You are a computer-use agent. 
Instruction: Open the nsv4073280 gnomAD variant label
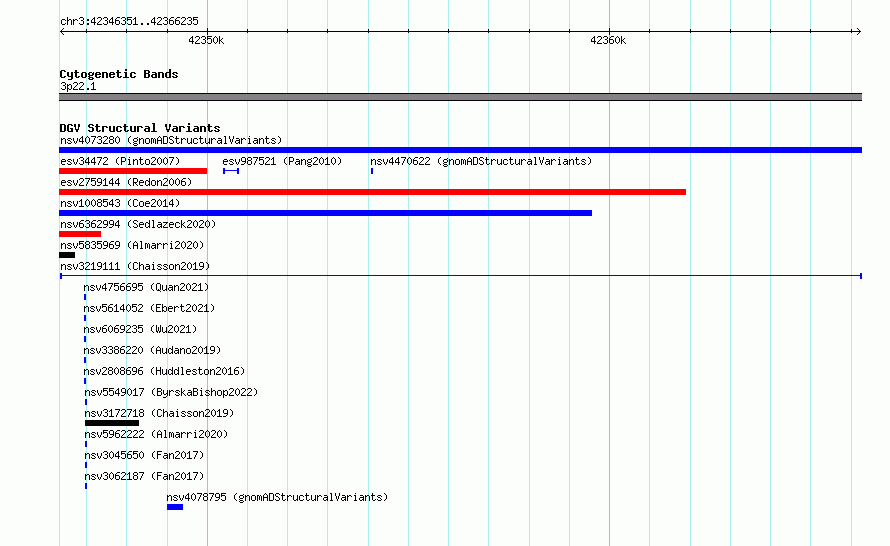pyautogui.click(x=171, y=140)
